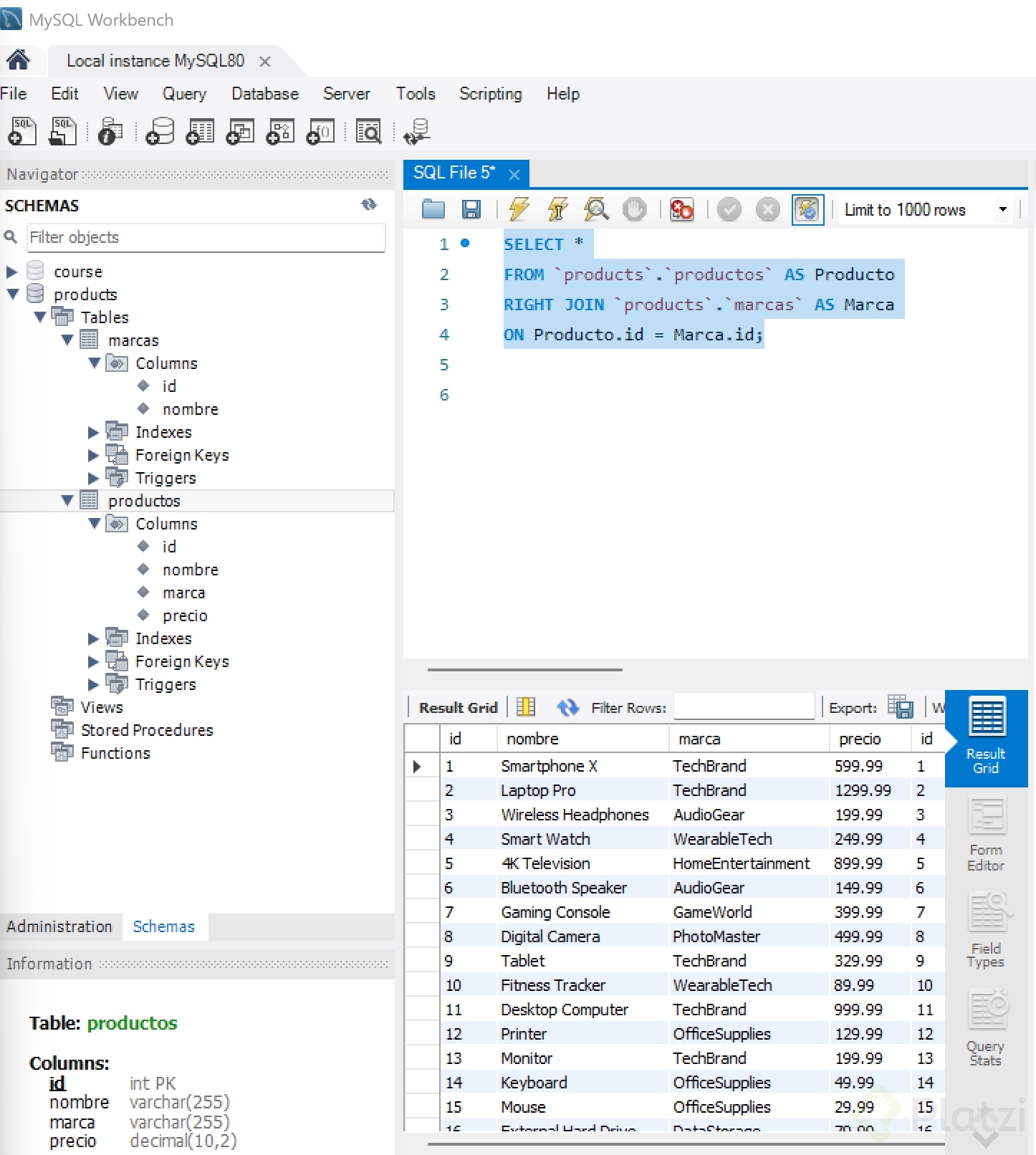The height and width of the screenshot is (1155, 1036).
Task: Open a SQL script file from main toolbar
Action: (x=63, y=132)
